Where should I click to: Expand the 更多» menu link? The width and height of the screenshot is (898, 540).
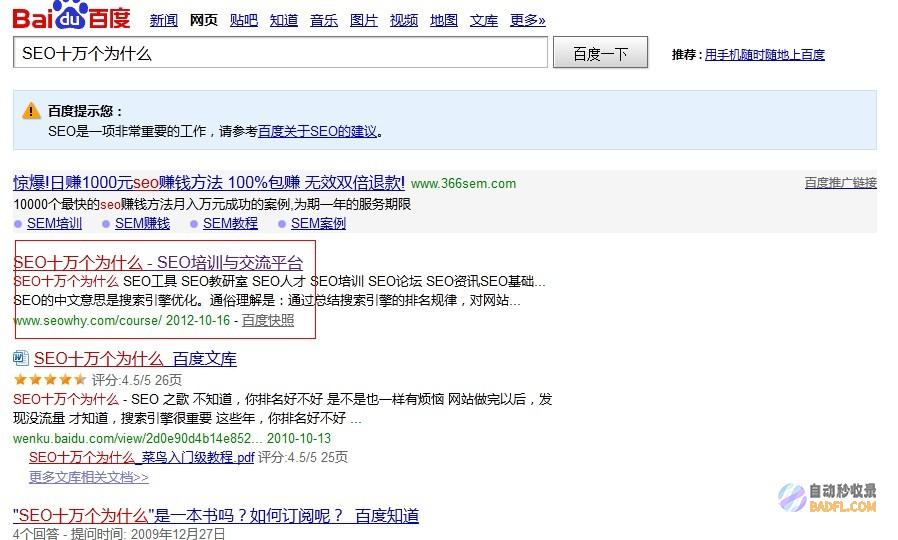point(527,20)
